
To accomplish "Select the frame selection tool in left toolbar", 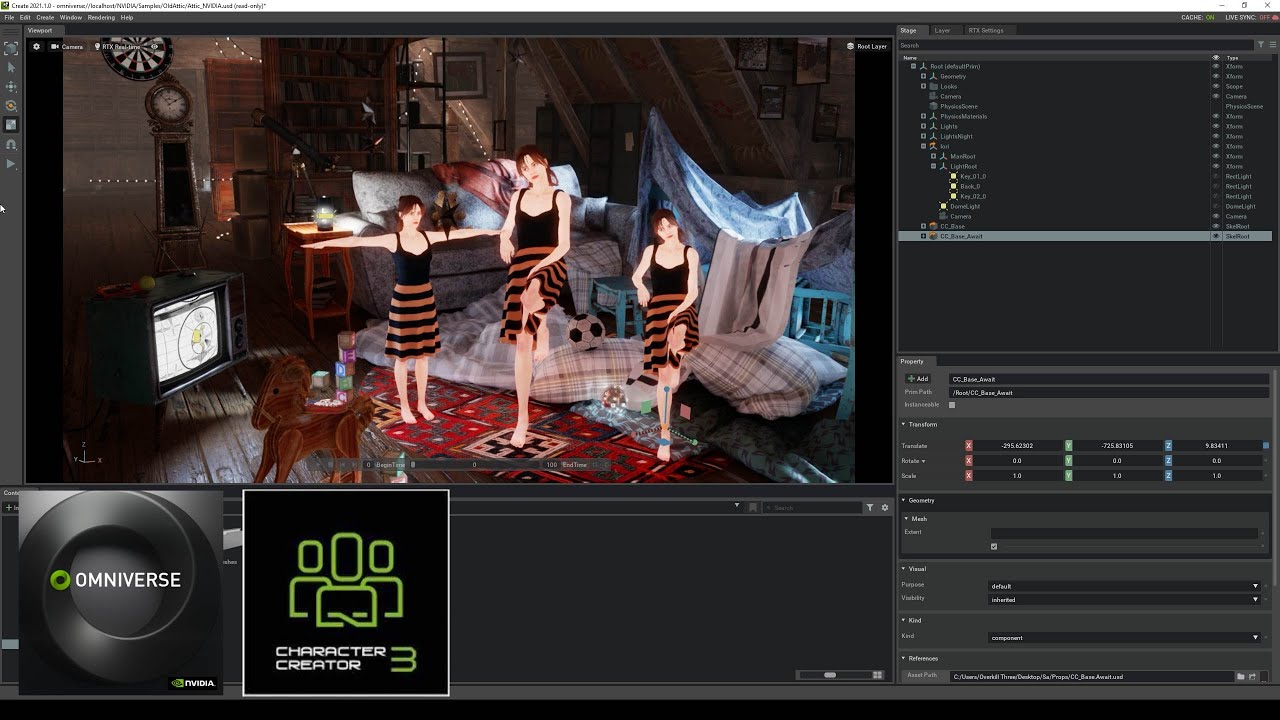I will tap(11, 48).
